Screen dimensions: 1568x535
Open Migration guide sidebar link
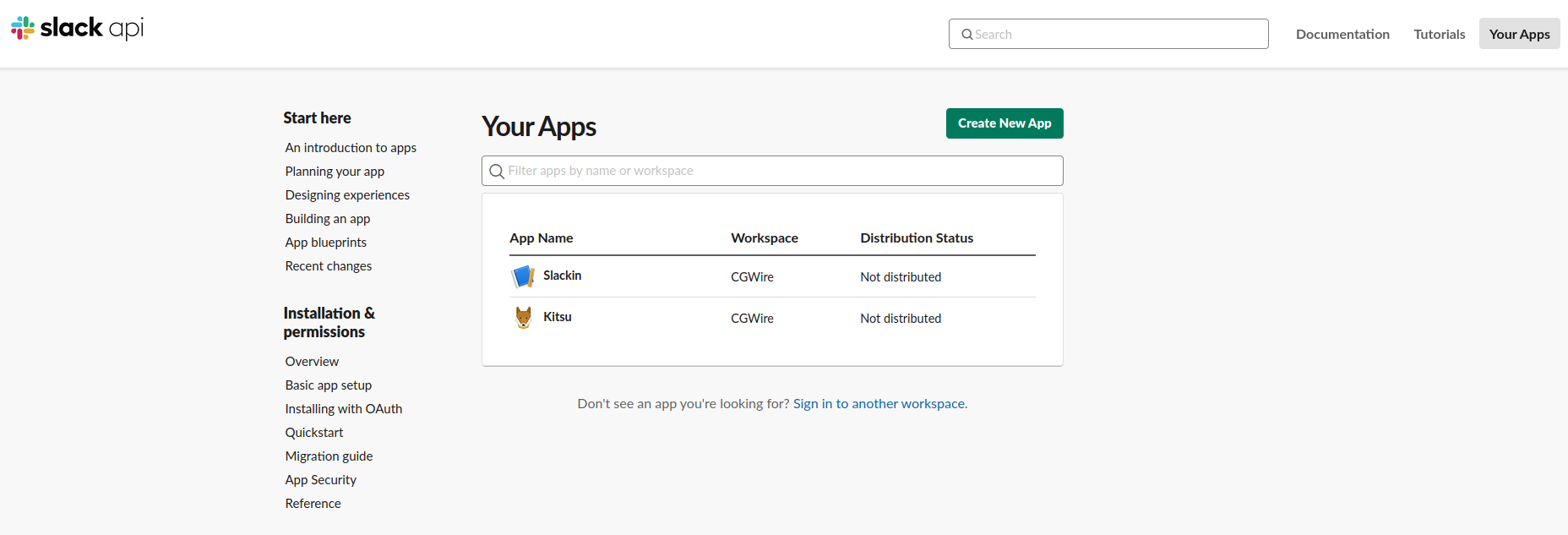pyautogui.click(x=329, y=456)
